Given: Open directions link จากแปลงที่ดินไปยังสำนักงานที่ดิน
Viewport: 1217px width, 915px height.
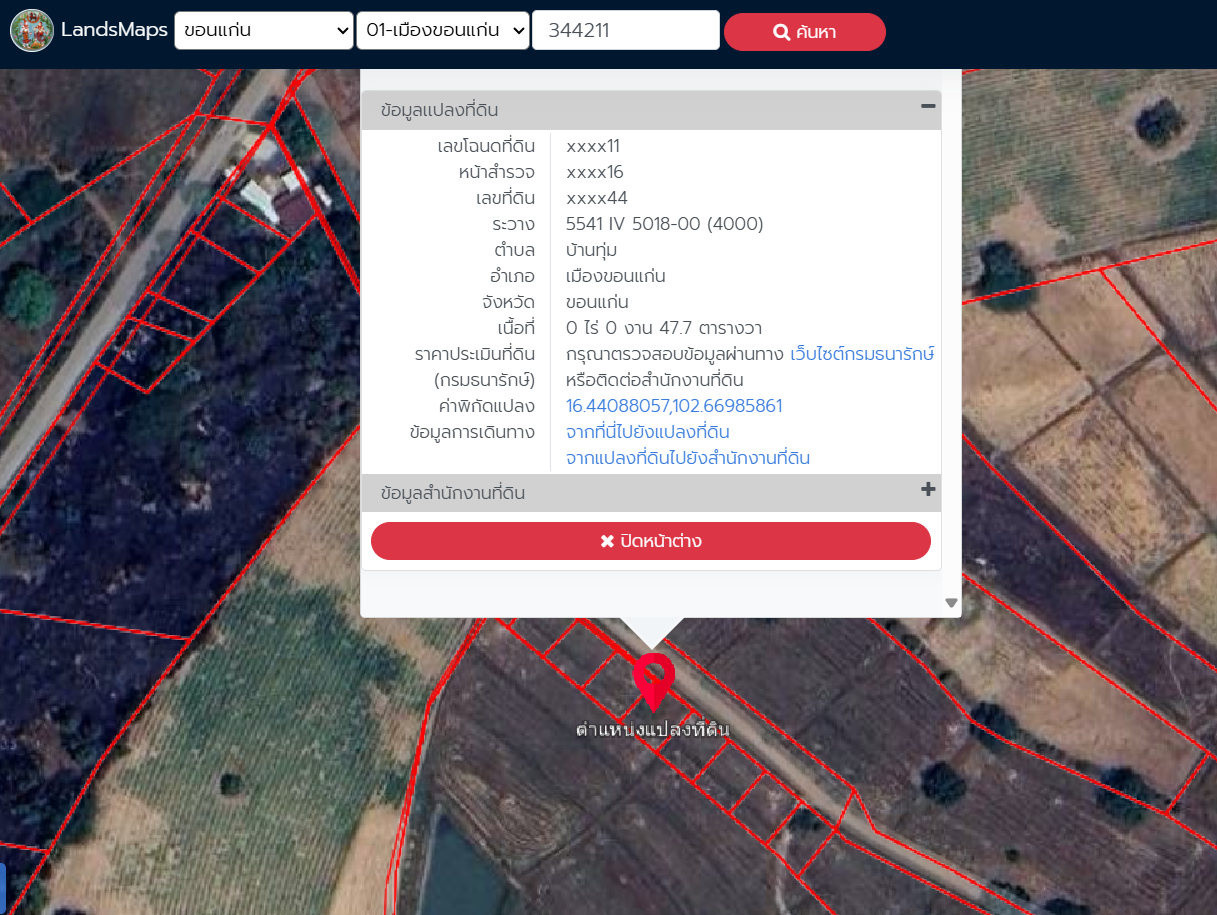Looking at the screenshot, I should pyautogui.click(x=687, y=458).
